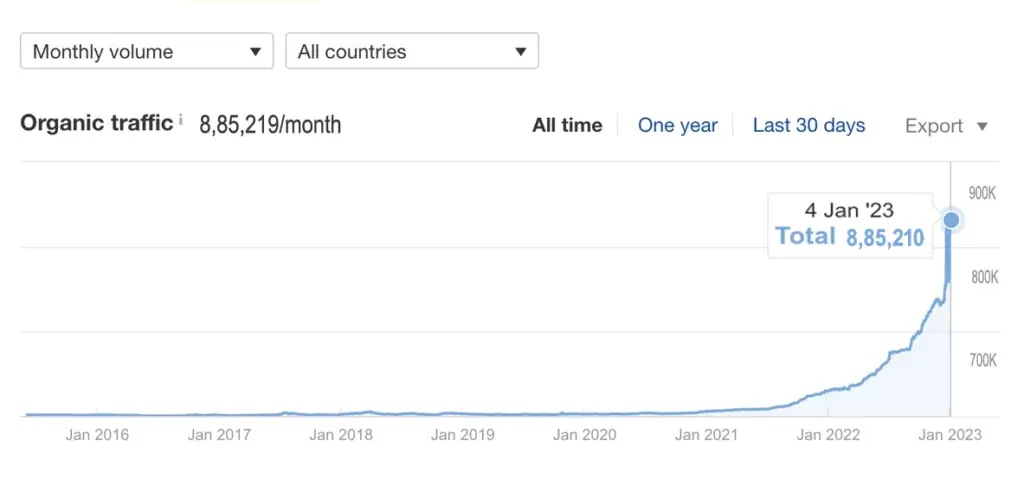Viewport: 1024px width, 480px height.
Task: Click the 900K y-axis label
Action: coord(983,194)
